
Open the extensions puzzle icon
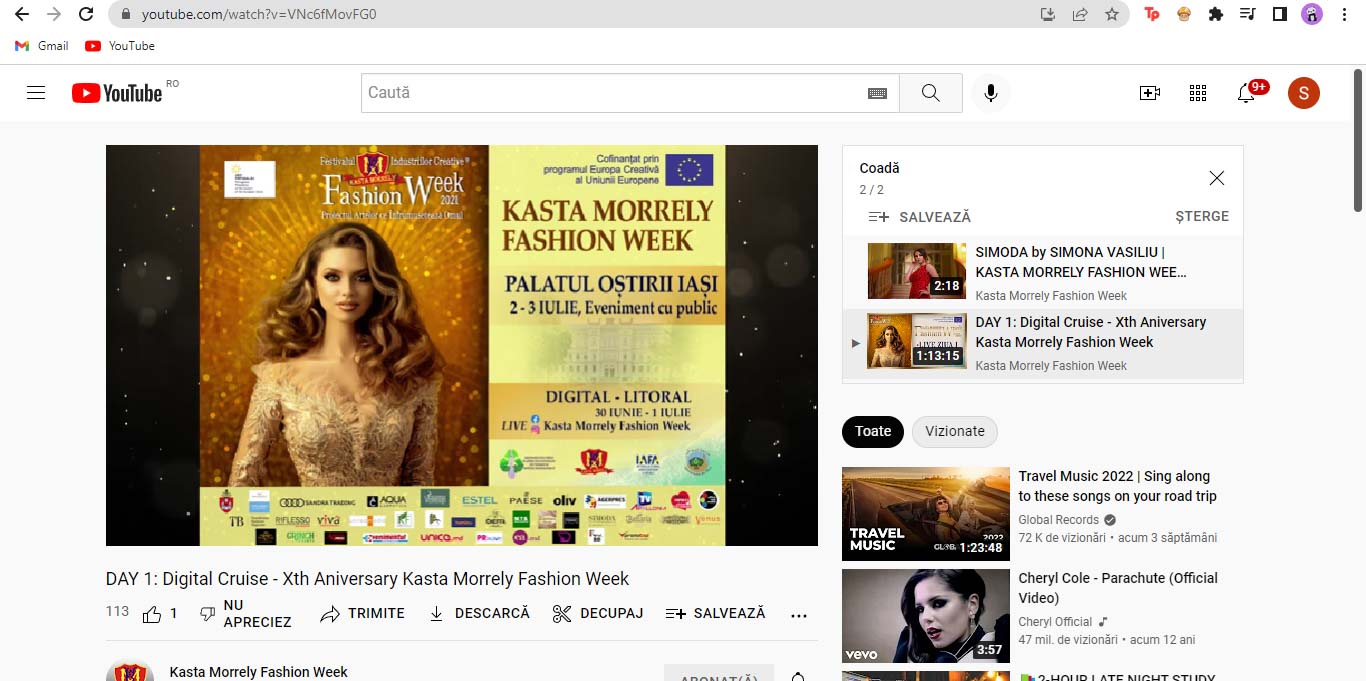pos(1216,14)
